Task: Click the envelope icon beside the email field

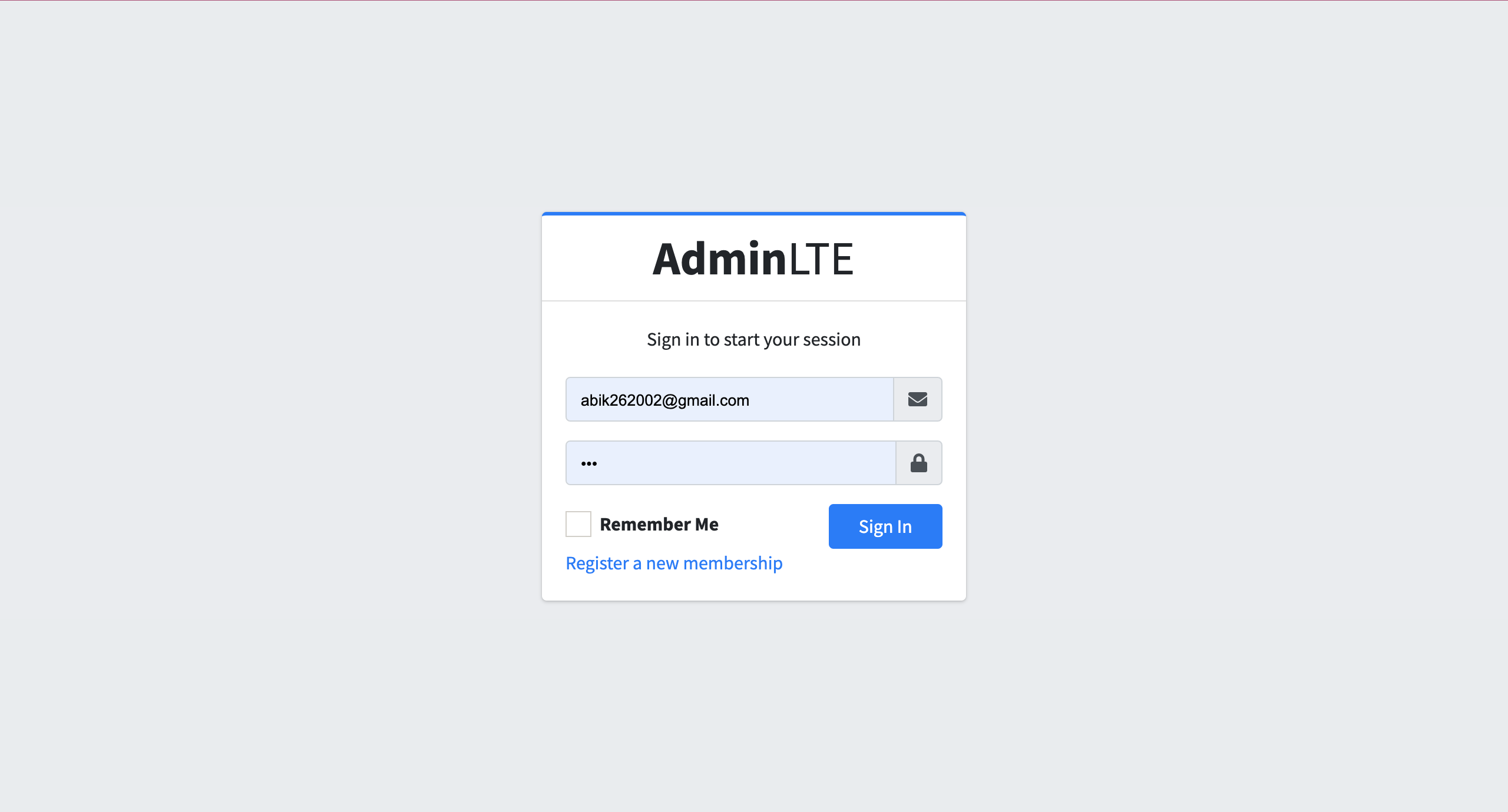Action: (917, 399)
